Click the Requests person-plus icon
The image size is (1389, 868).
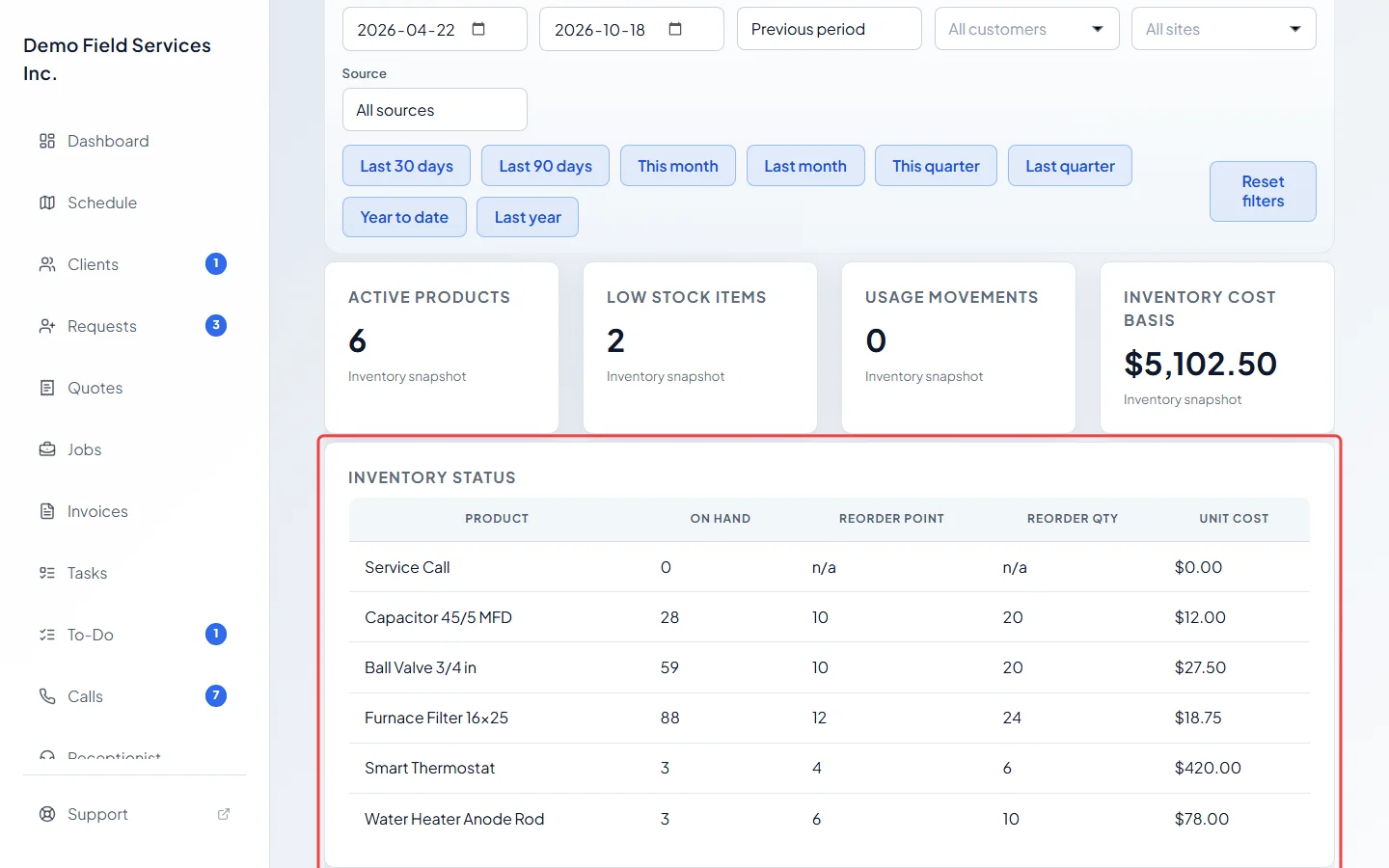point(47,326)
